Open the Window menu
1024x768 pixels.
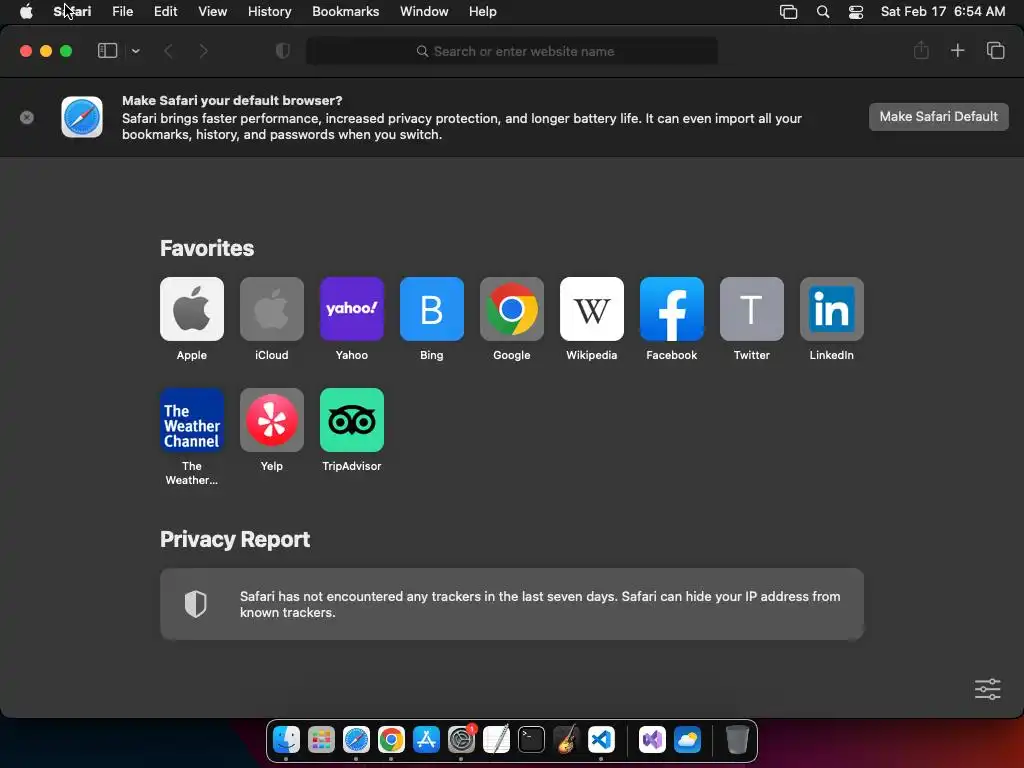tap(424, 12)
